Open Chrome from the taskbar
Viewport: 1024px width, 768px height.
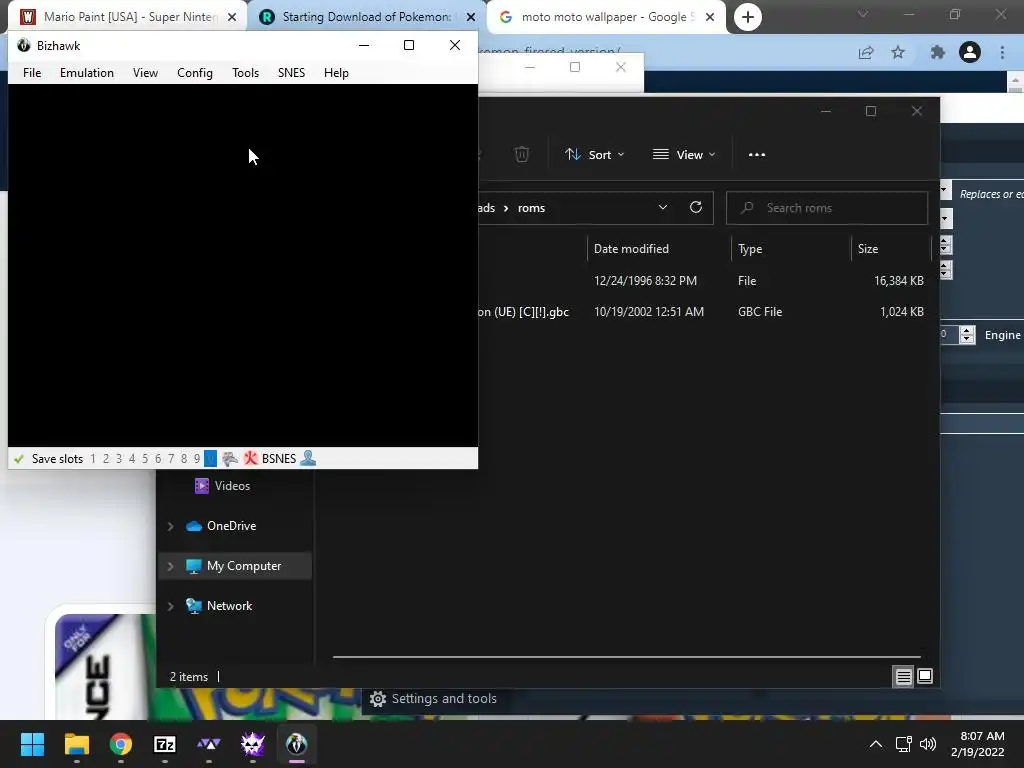pos(121,744)
